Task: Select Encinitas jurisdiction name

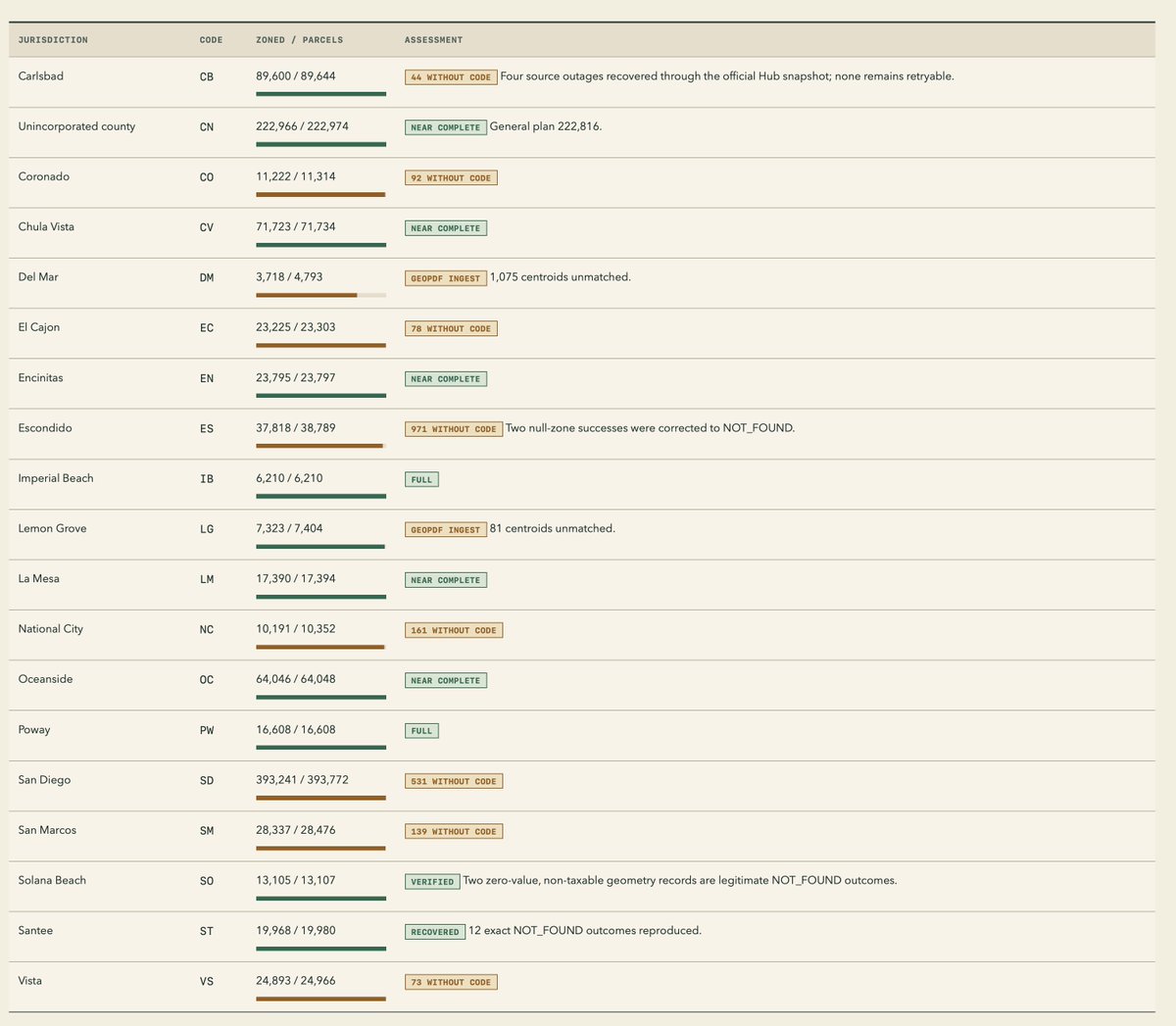Action: (x=40, y=377)
